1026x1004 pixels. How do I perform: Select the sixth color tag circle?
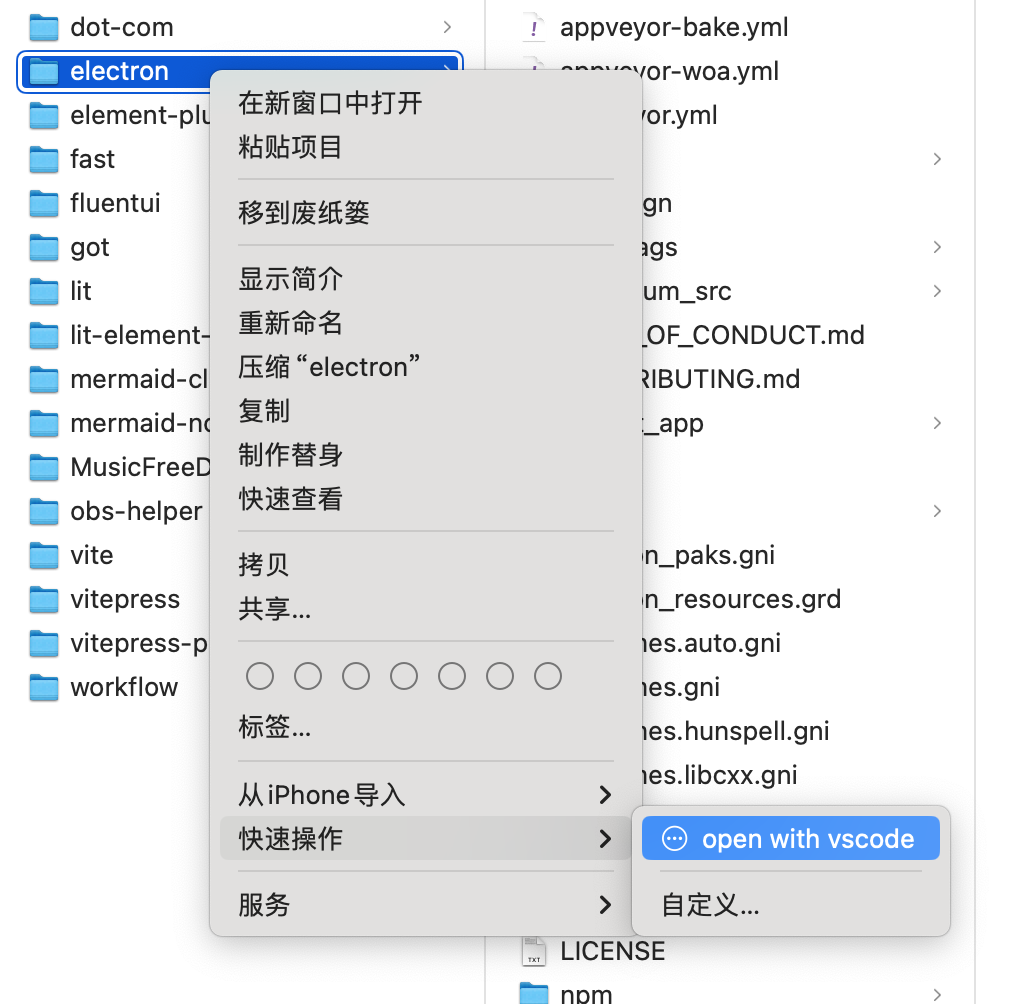[500, 676]
